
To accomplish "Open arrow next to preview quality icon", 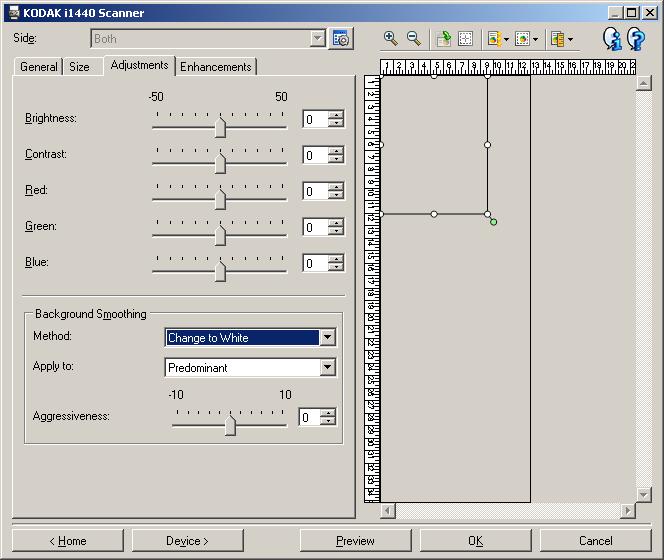I will click(506, 39).
